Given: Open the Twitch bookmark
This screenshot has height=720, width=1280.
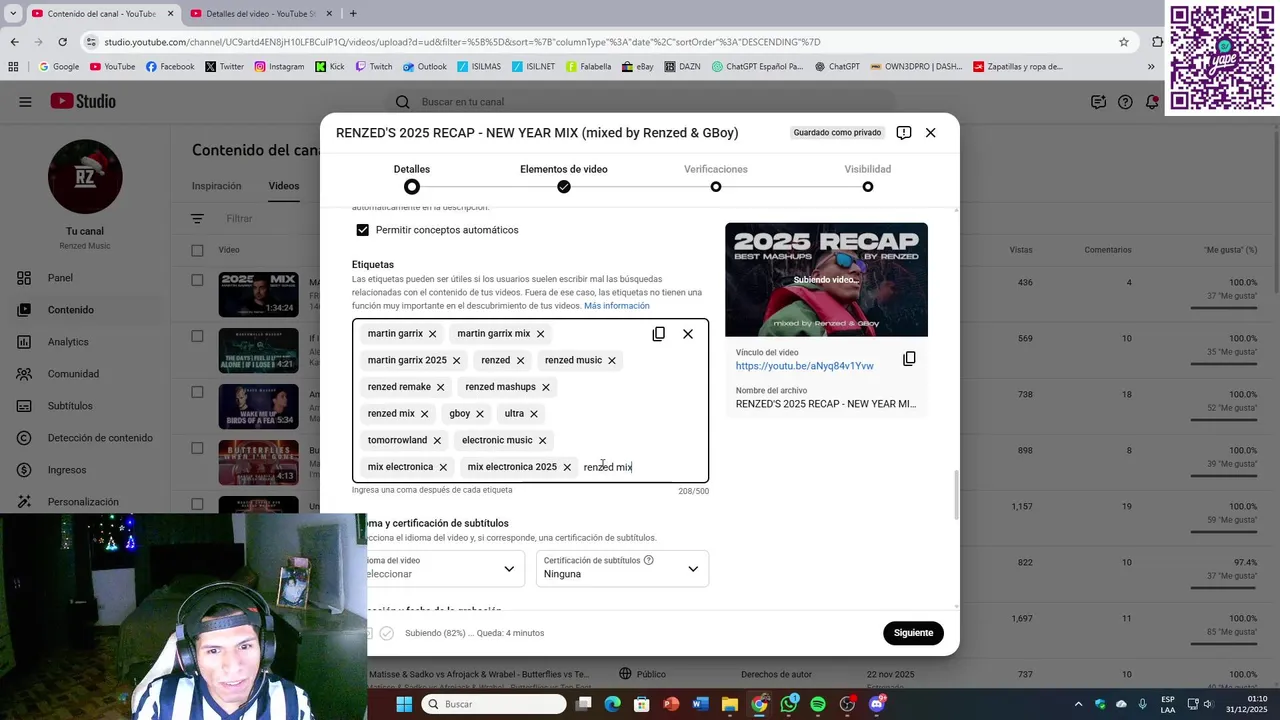Looking at the screenshot, I should point(373,67).
